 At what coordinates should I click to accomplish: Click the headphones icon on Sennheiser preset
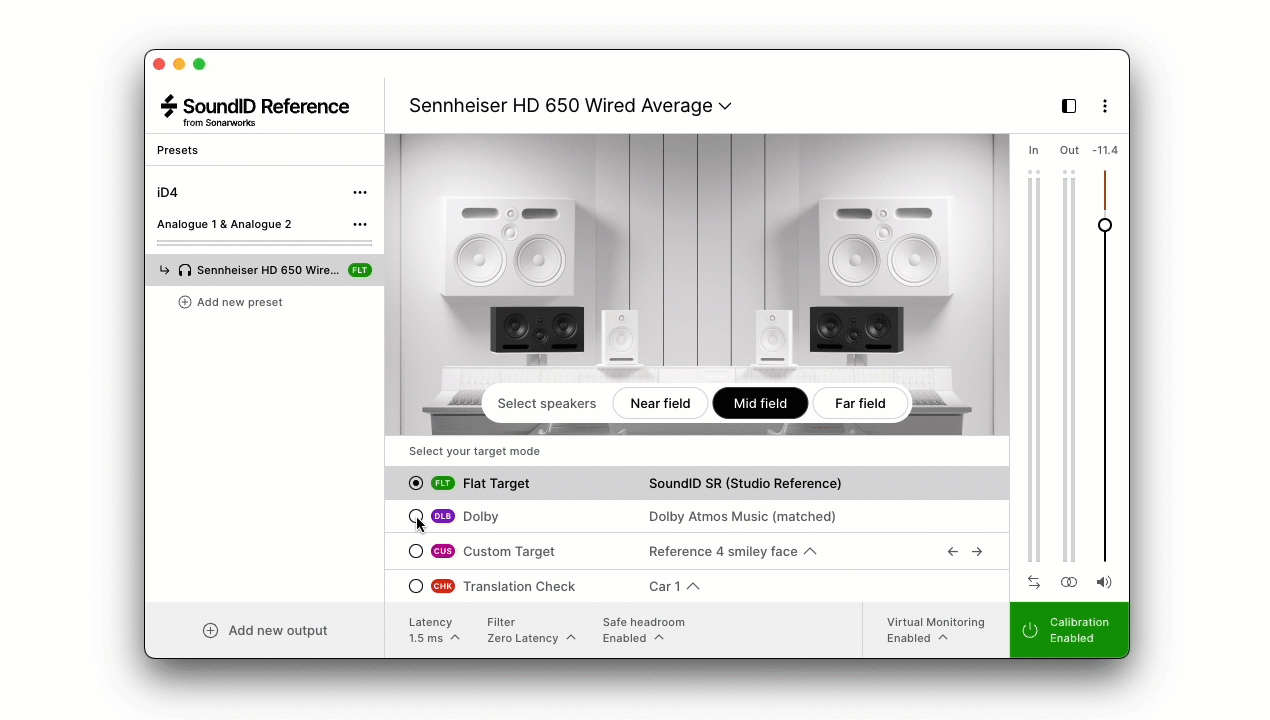click(x=185, y=270)
